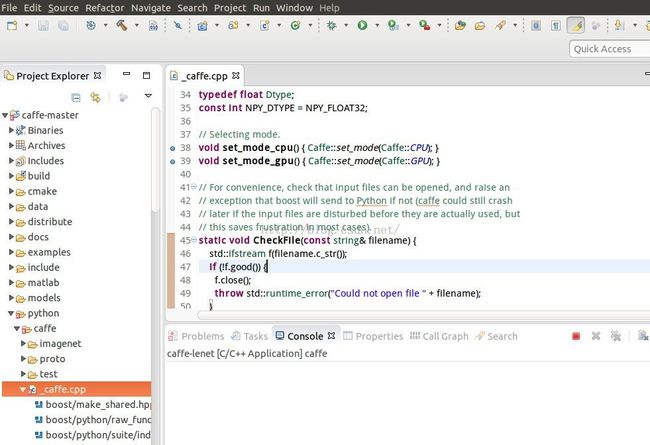Image resolution: width=650 pixels, height=445 pixels.
Task: Open the Window menu
Action: (x=294, y=7)
